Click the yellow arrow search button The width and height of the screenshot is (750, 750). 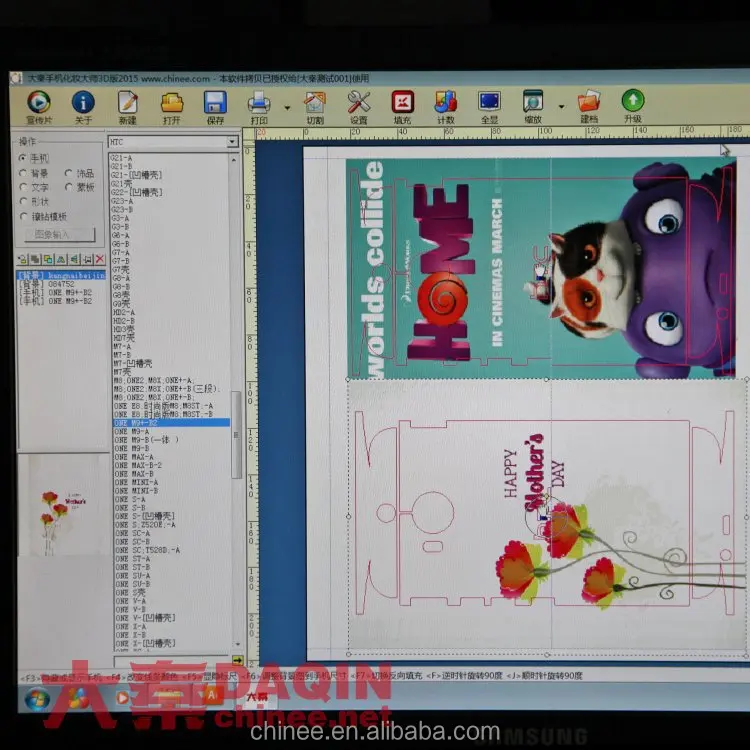[238, 660]
